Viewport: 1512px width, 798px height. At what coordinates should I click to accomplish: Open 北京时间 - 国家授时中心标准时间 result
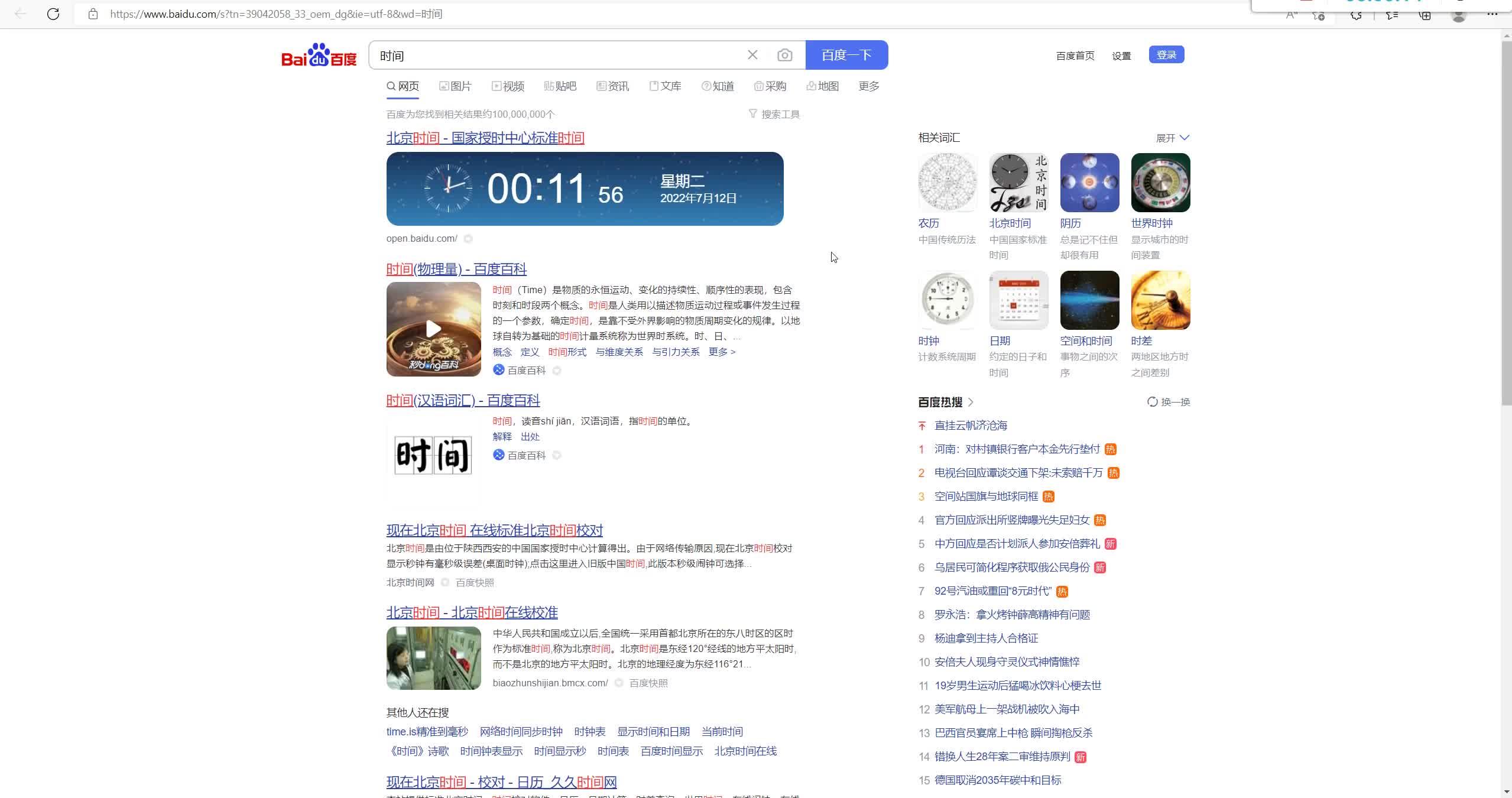(485, 138)
